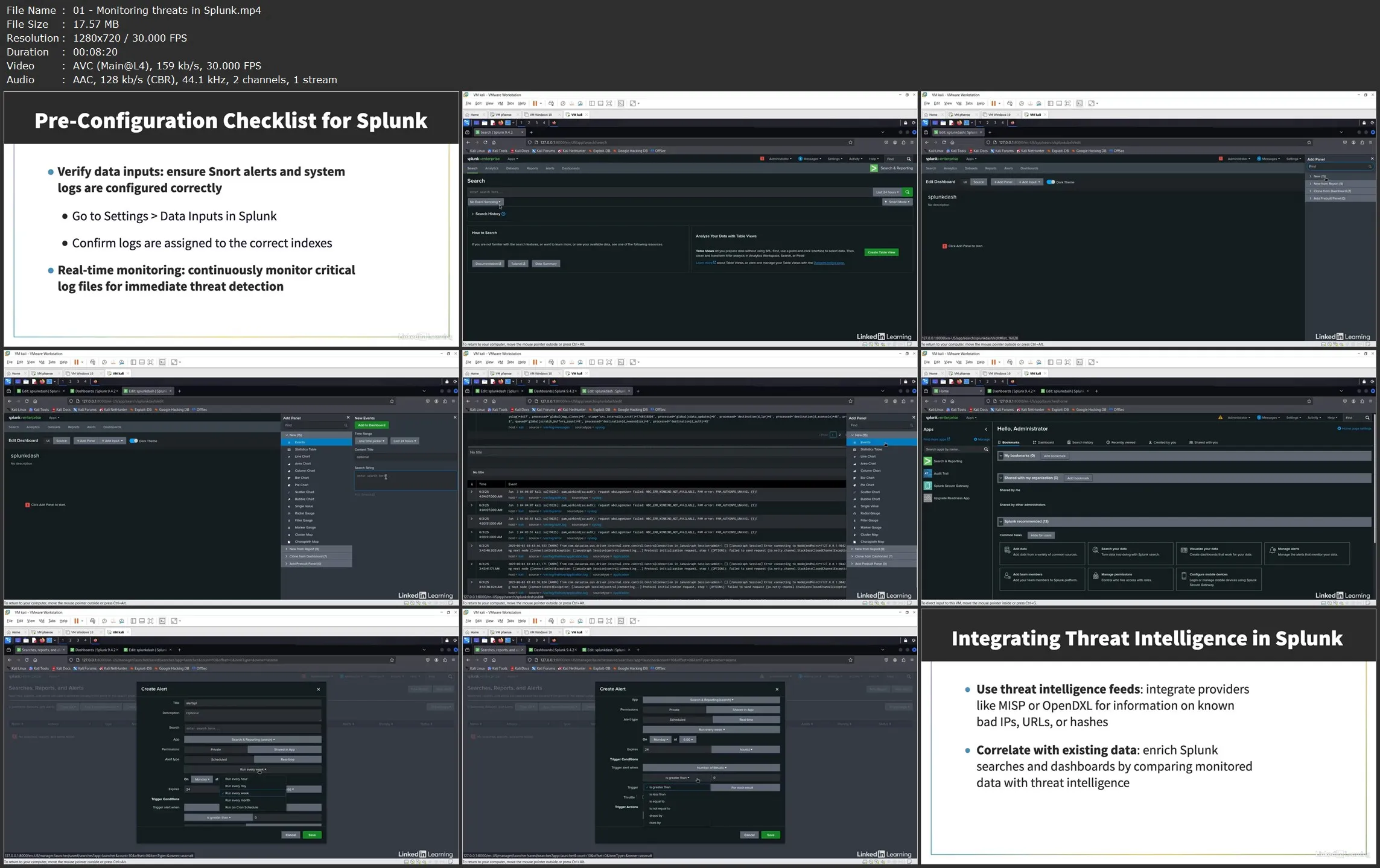
Task: Open Last 24 hours time picker on Search page
Action: (887, 192)
